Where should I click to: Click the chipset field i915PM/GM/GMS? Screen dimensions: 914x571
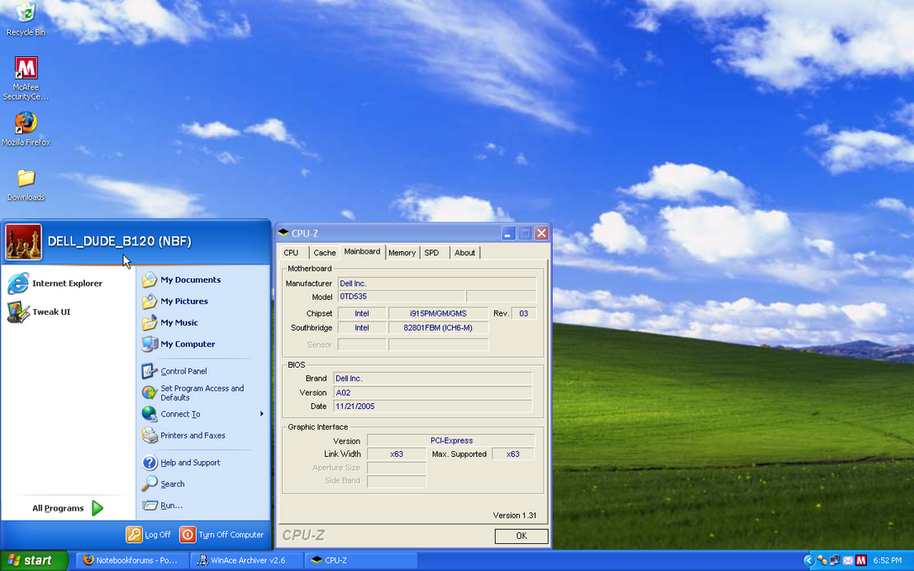[x=438, y=313]
